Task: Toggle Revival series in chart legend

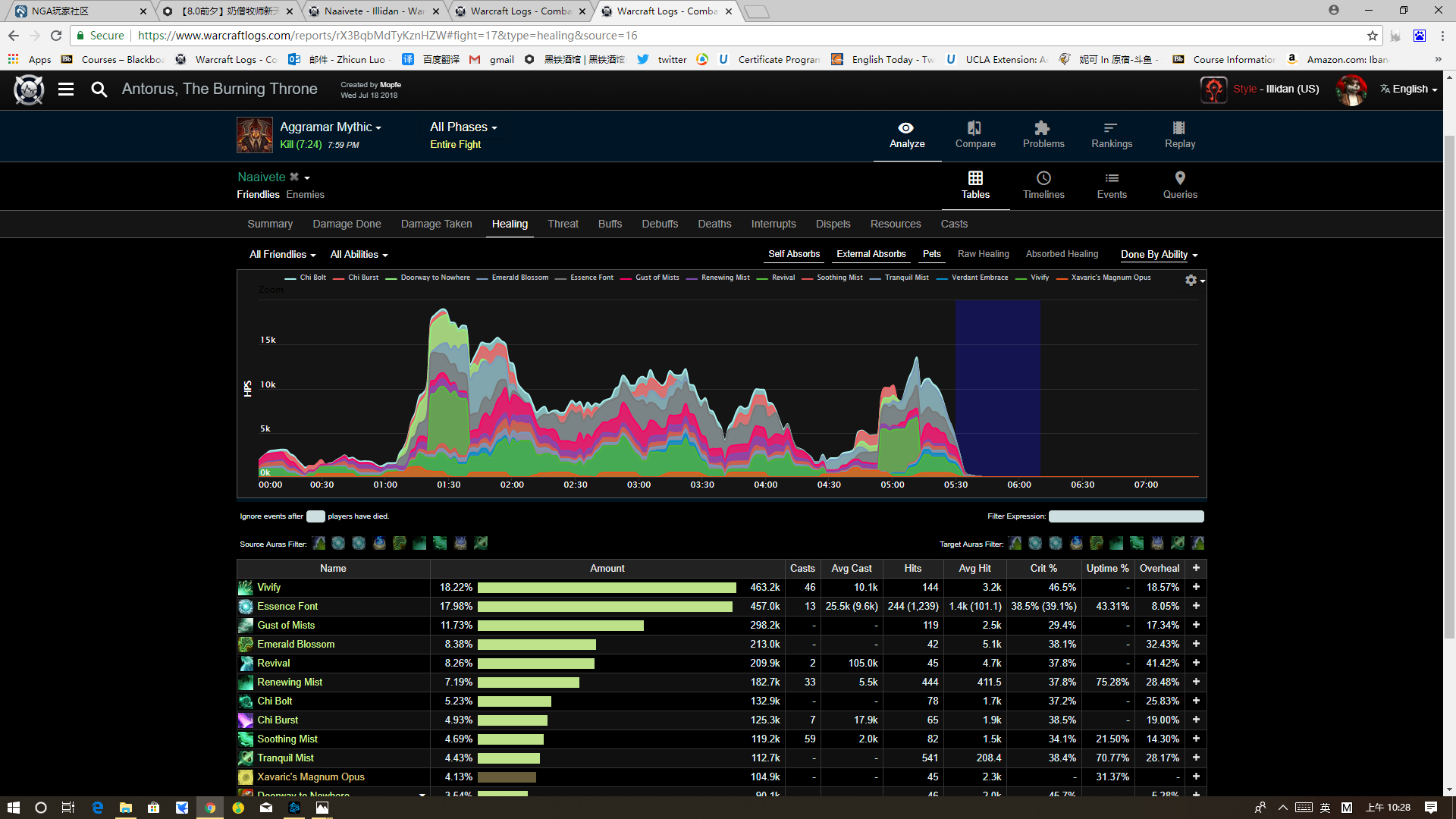Action: coord(776,278)
